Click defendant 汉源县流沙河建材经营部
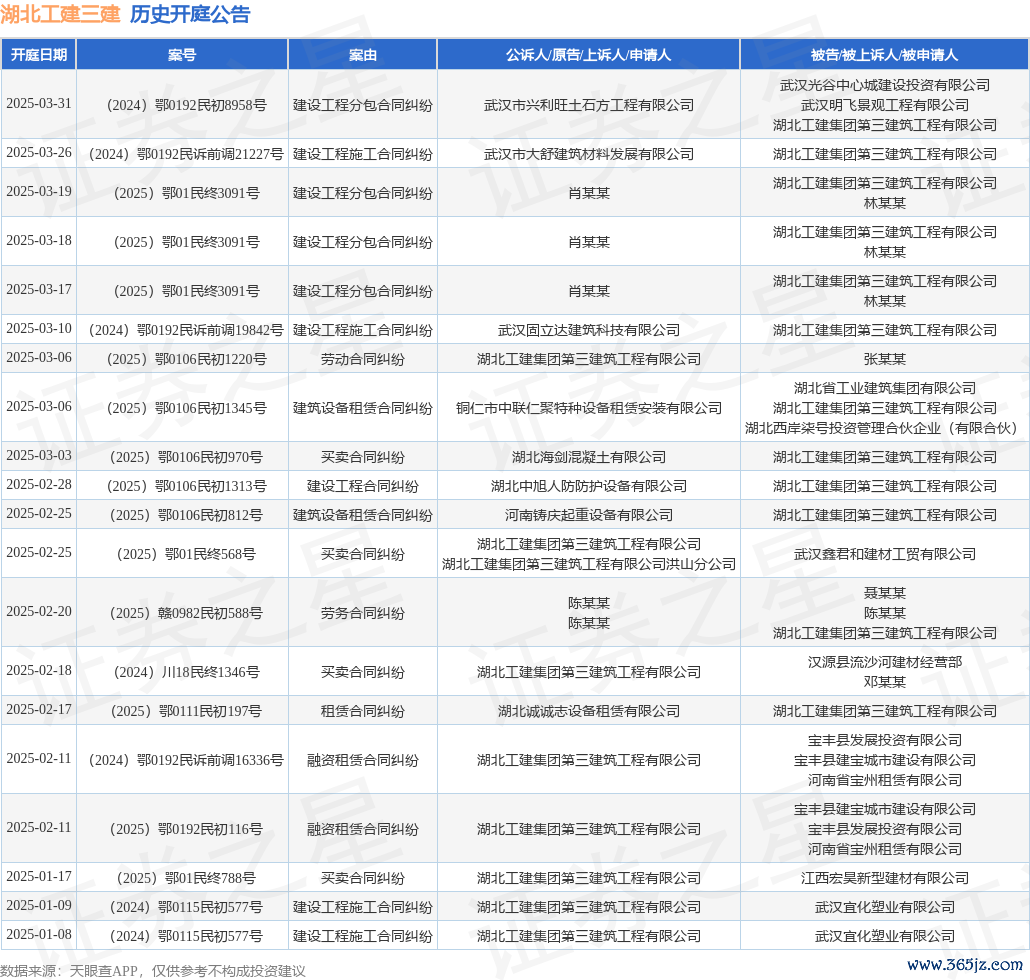This screenshot has width=1030, height=980. [x=884, y=663]
